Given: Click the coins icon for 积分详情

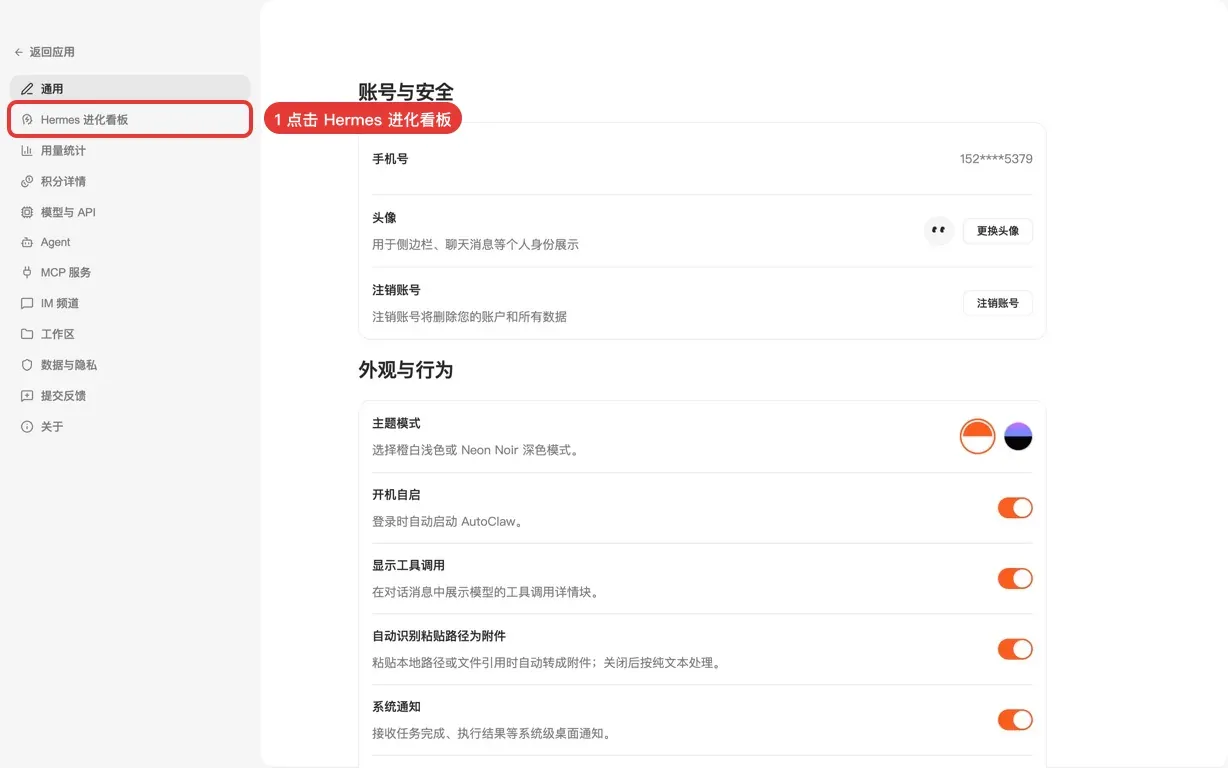Looking at the screenshot, I should [27, 182].
